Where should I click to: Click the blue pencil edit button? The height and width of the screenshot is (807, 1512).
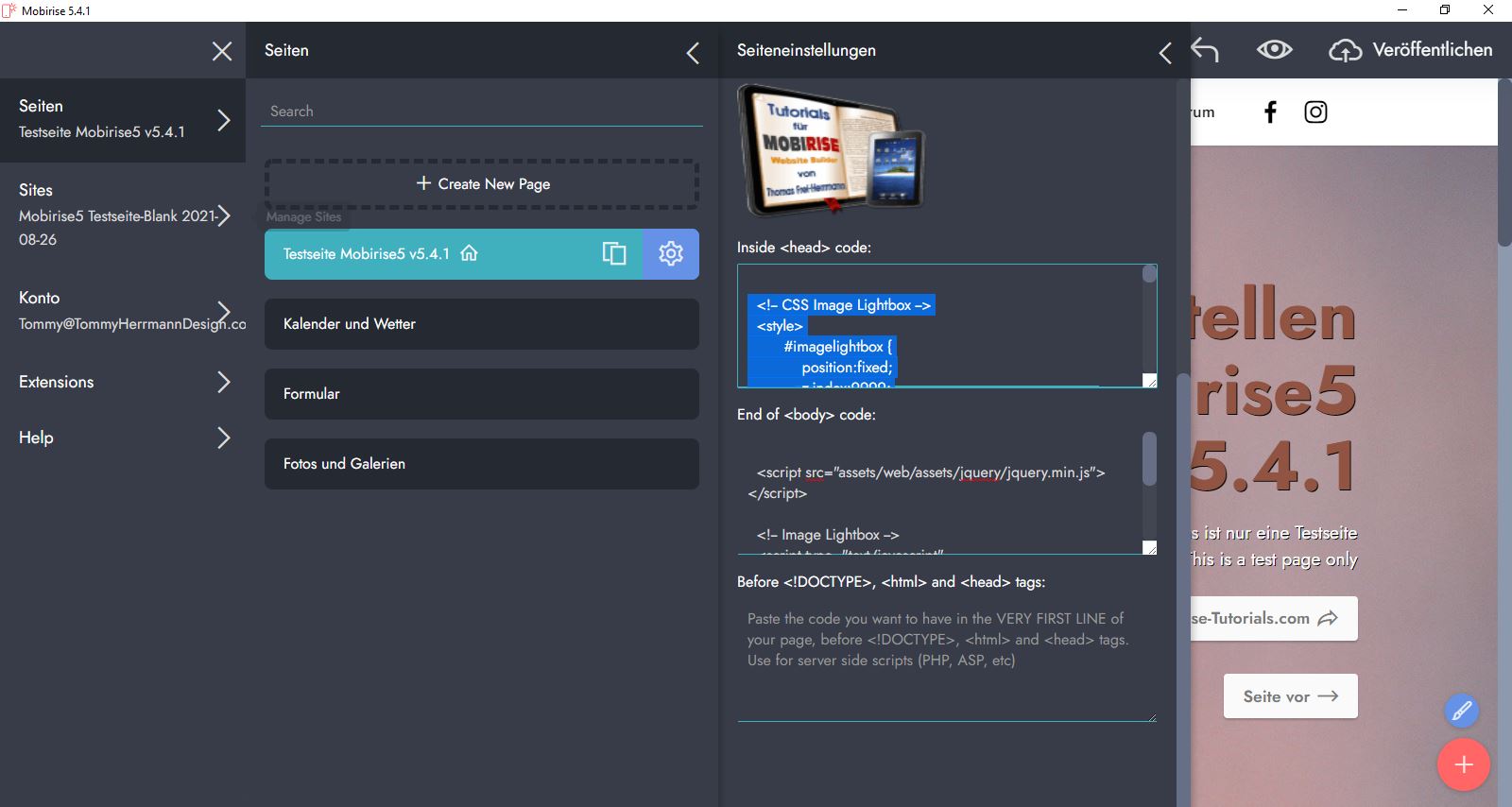(x=1461, y=711)
